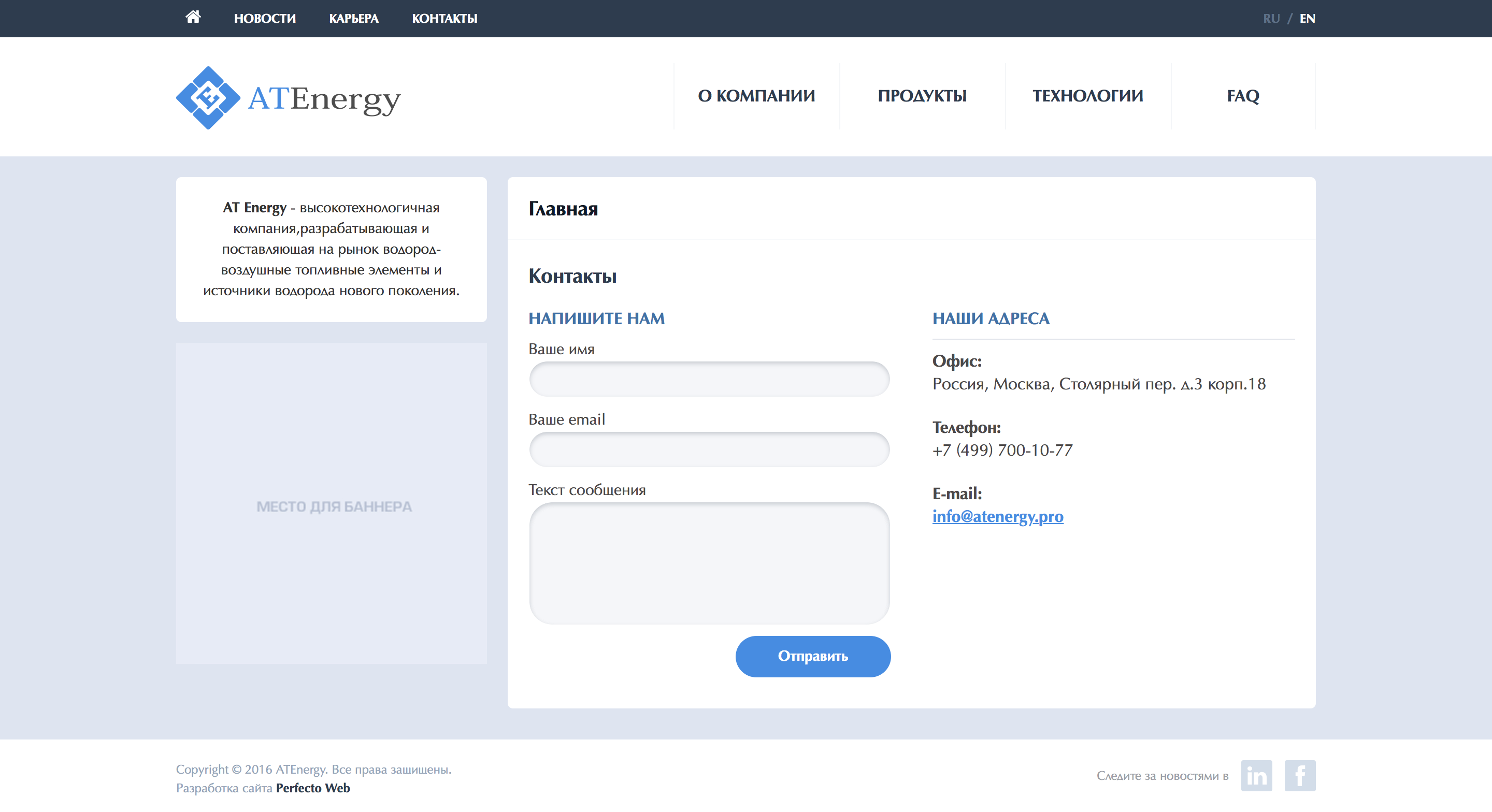Open the ТЕХНОЛОГИИ section
The width and height of the screenshot is (1492, 812).
[x=1088, y=96]
